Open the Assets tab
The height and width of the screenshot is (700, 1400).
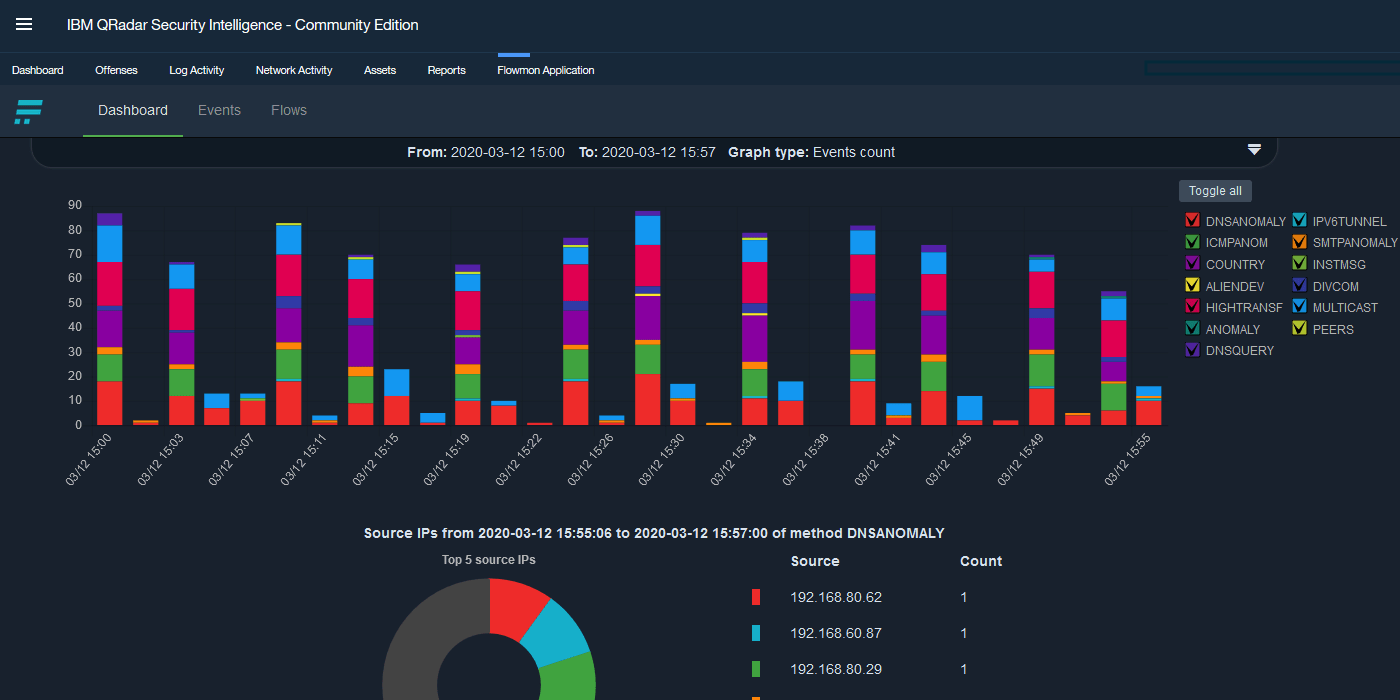pyautogui.click(x=380, y=70)
